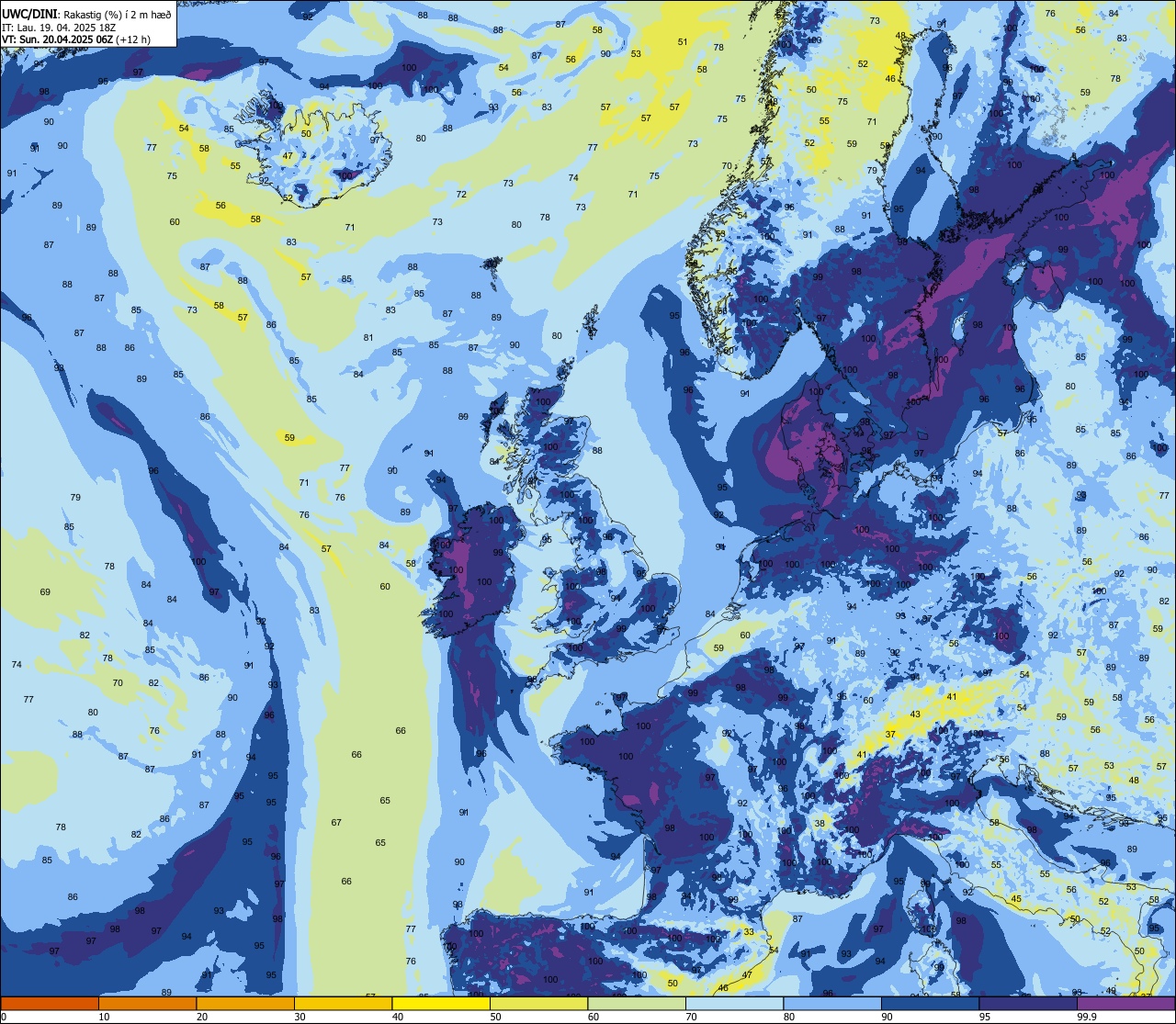Click the humidity value '38' on the map

coord(820,824)
